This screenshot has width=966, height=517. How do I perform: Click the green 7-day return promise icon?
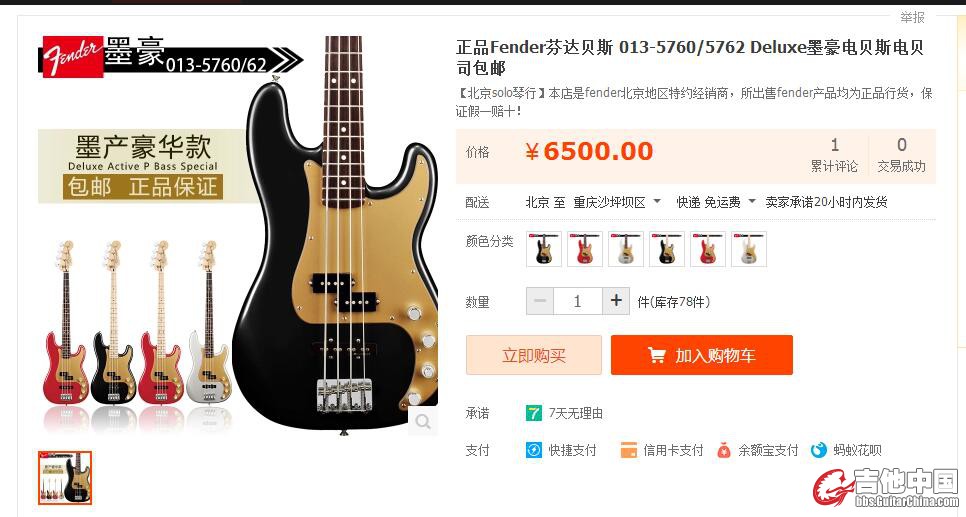point(534,413)
